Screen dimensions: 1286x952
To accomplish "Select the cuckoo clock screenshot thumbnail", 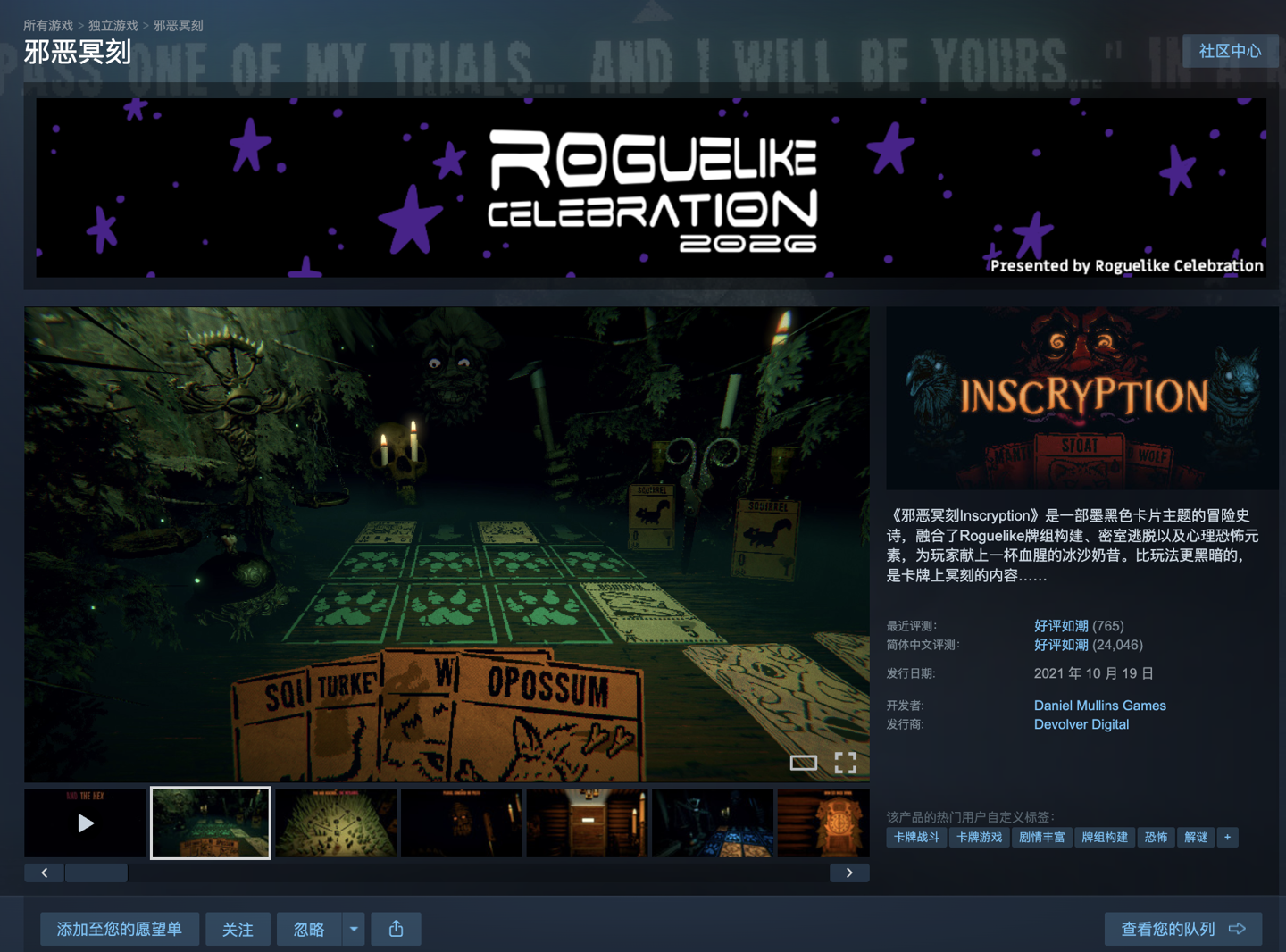I will (823, 823).
